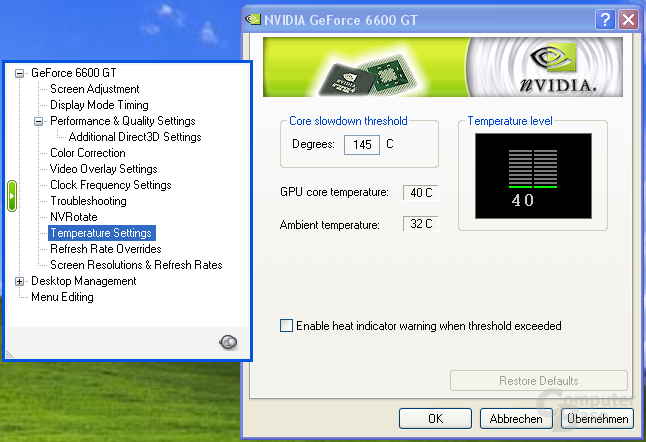Select Screen Resolutions & Refresh Rates

136,265
